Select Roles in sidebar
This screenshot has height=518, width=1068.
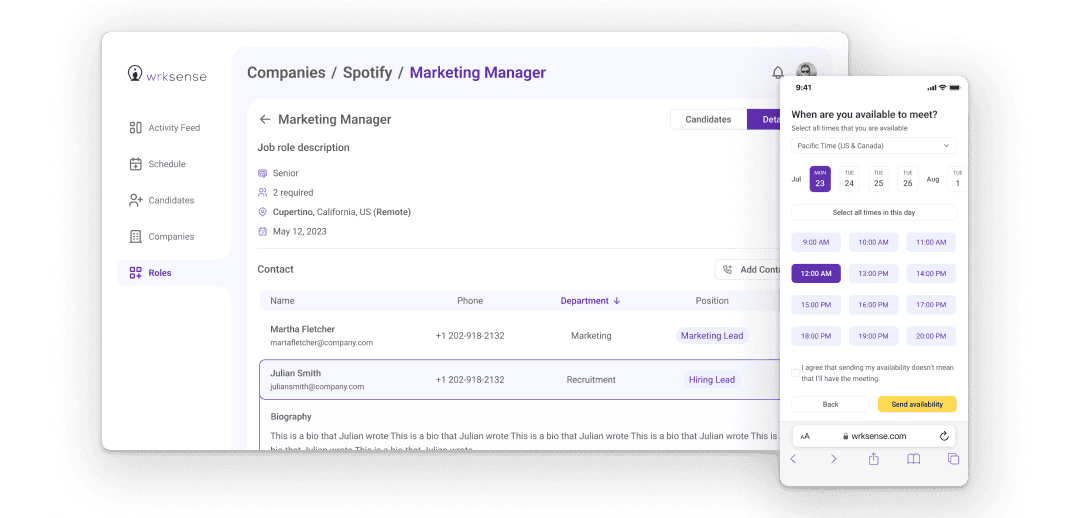click(174, 273)
